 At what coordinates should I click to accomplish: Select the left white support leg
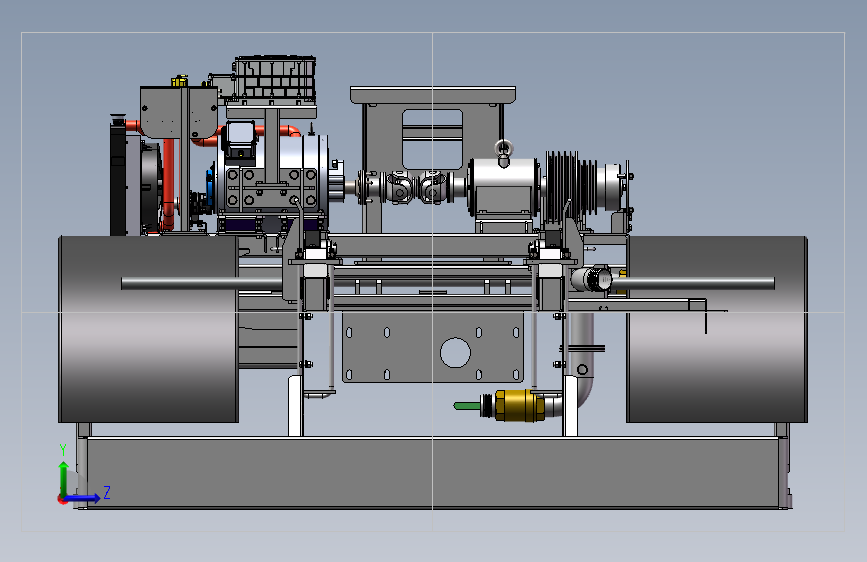click(x=295, y=405)
